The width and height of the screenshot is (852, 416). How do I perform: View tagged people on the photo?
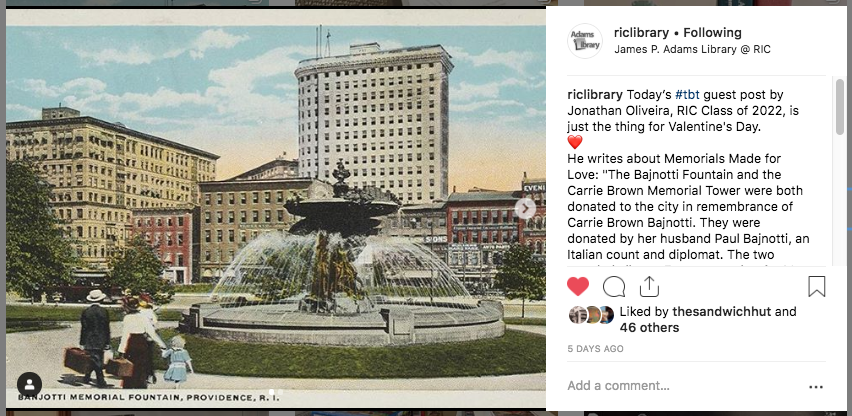point(29,385)
